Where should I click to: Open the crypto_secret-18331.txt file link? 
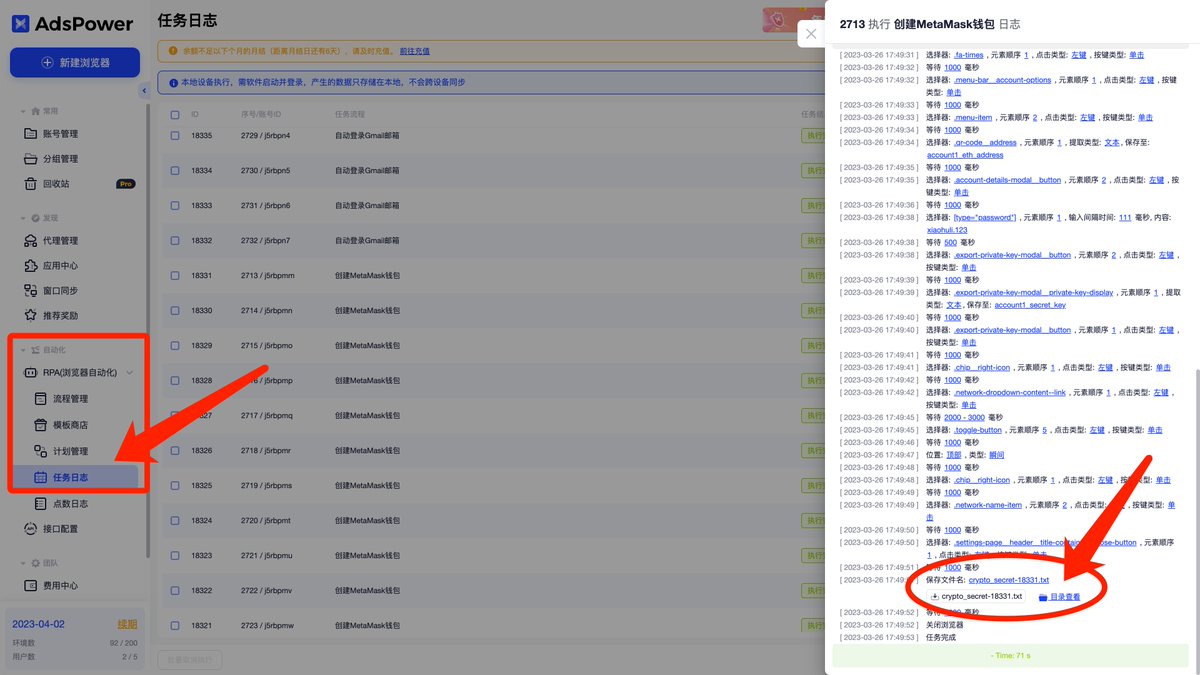point(1009,580)
